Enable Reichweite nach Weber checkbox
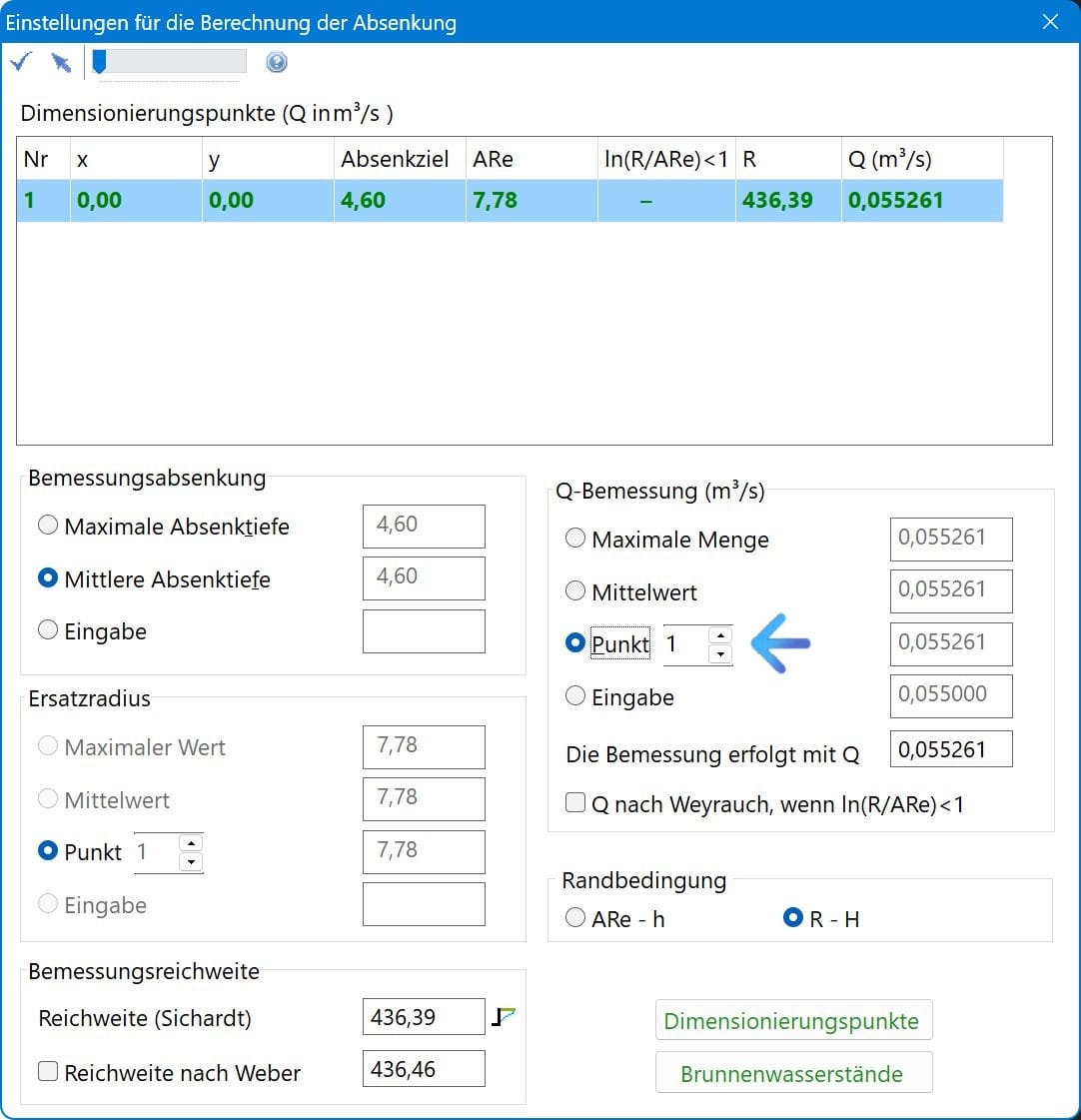This screenshot has width=1081, height=1120. 48,1072
